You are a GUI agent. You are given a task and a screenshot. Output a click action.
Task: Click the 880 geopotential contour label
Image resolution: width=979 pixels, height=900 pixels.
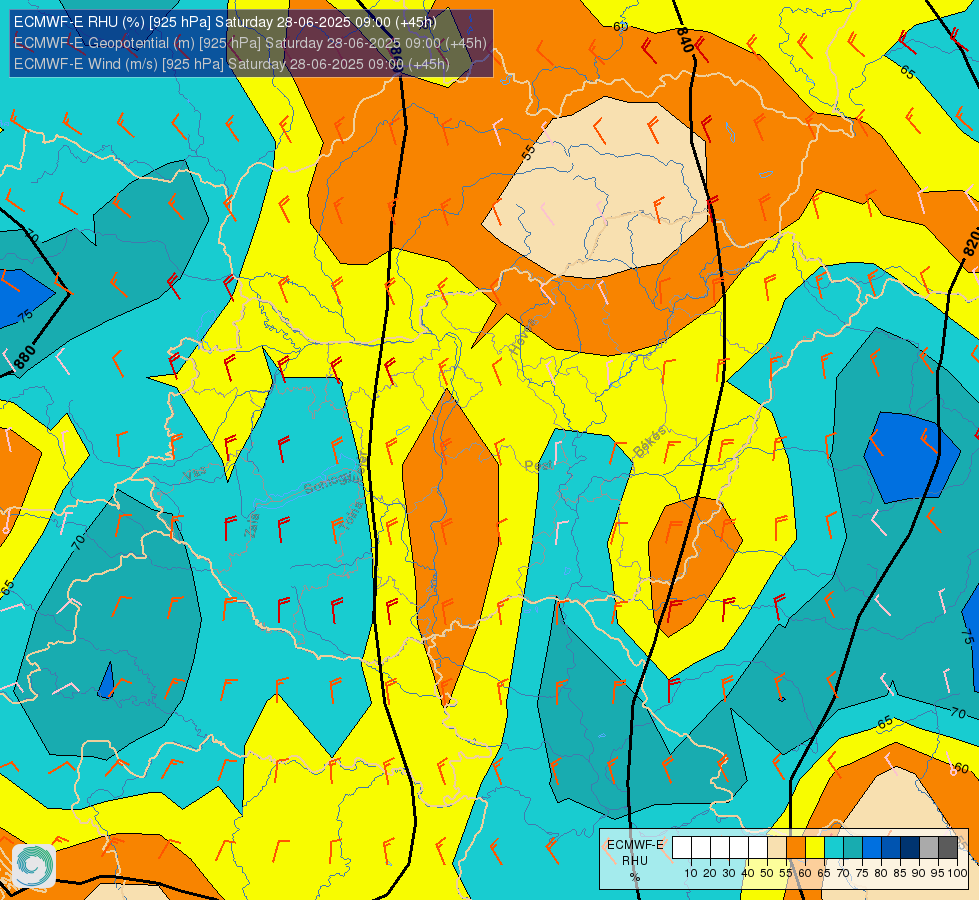coord(24,358)
